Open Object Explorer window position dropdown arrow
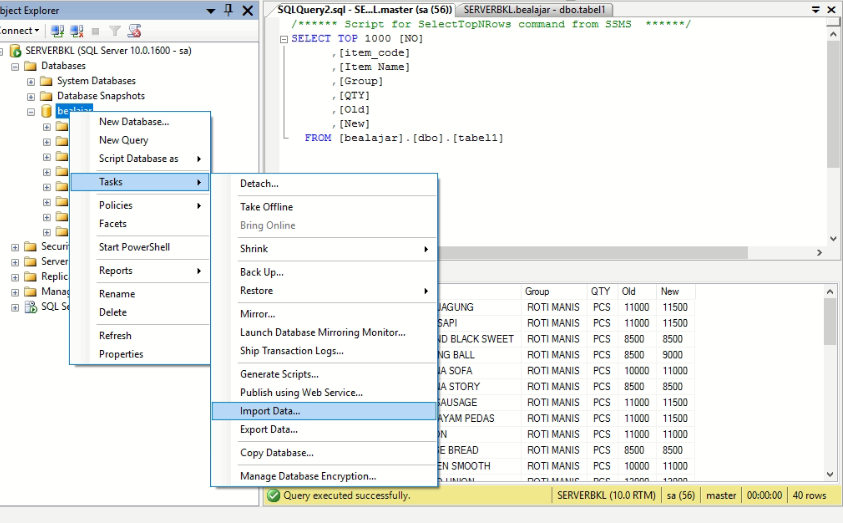The width and height of the screenshot is (843, 523). coord(211,11)
